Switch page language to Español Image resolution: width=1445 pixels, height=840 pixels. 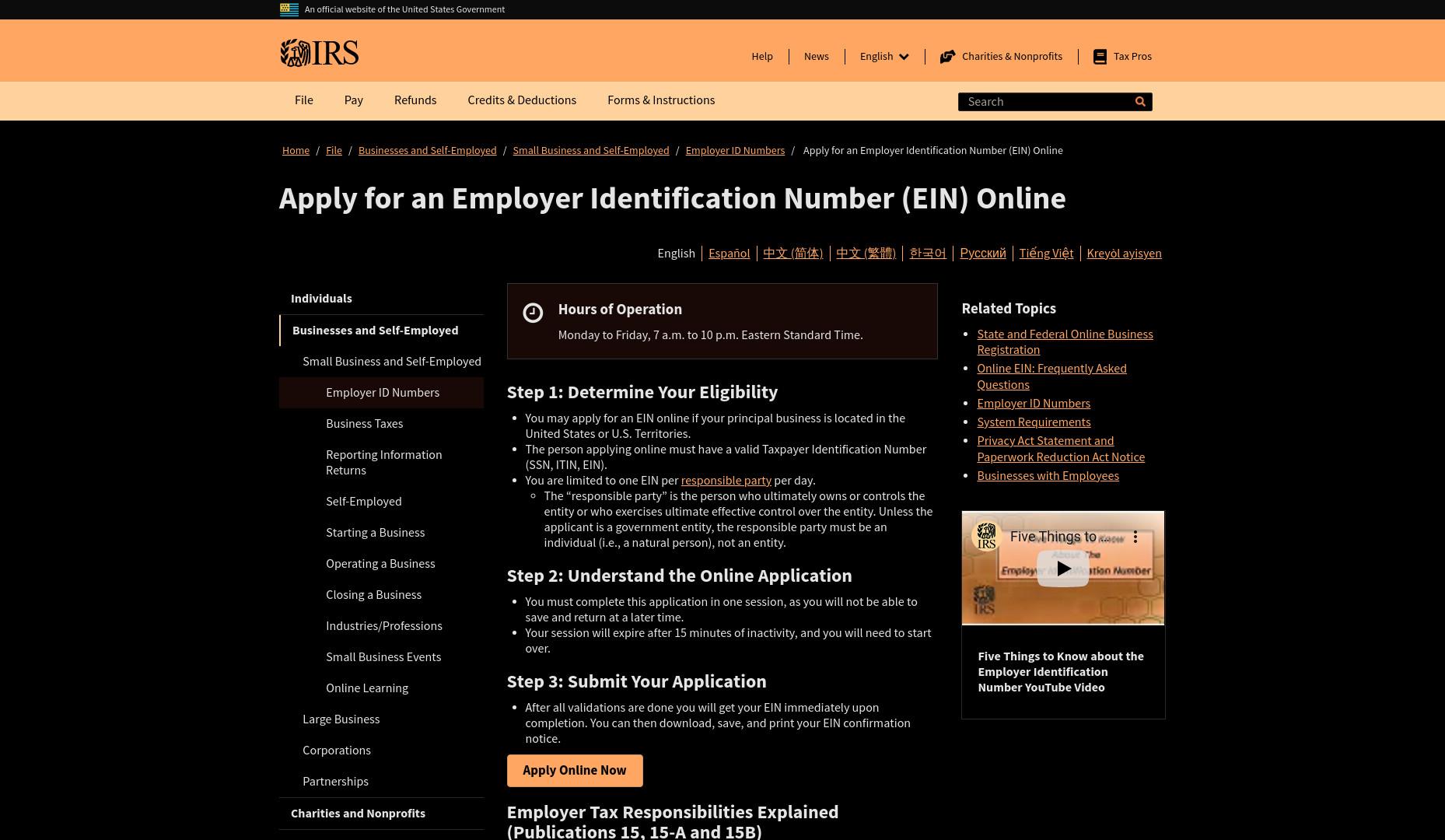point(729,254)
